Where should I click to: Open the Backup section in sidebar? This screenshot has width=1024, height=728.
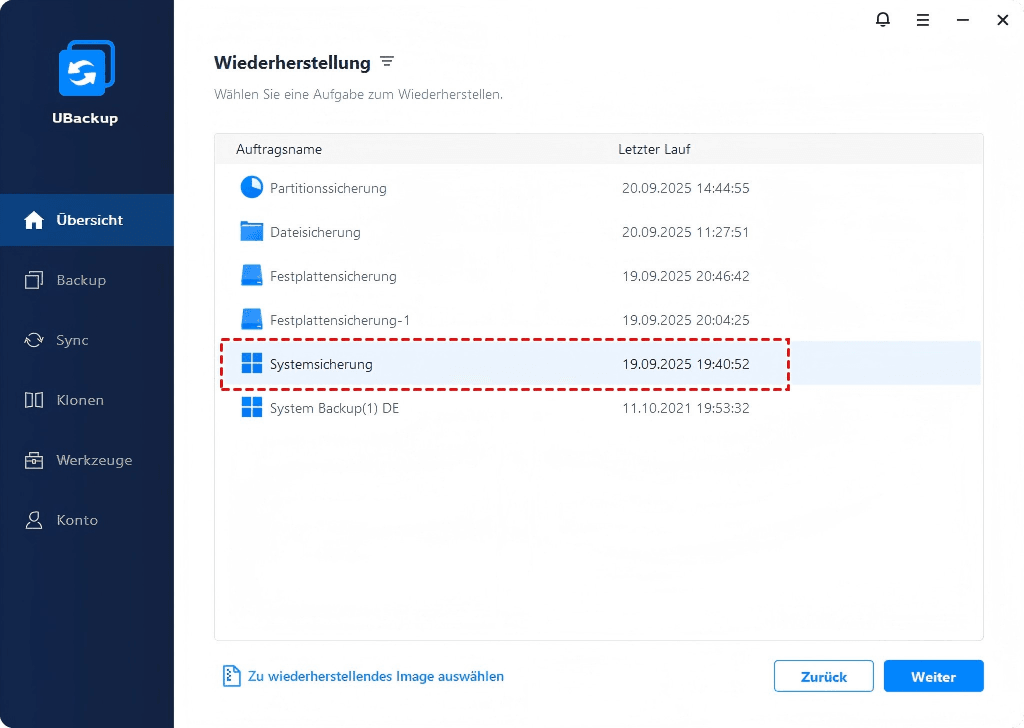point(80,280)
